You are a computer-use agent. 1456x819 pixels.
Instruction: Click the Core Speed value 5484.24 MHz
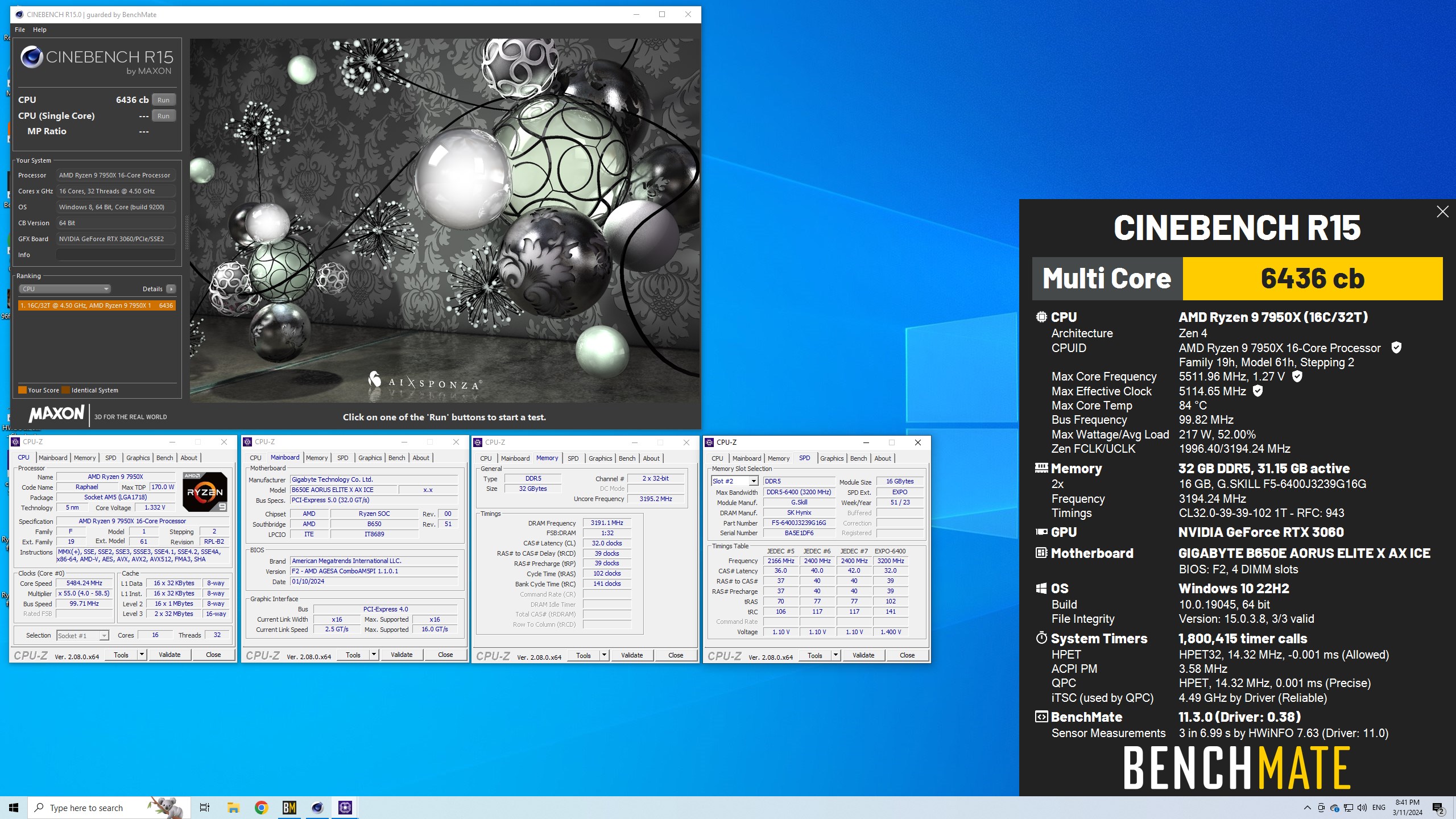84,583
